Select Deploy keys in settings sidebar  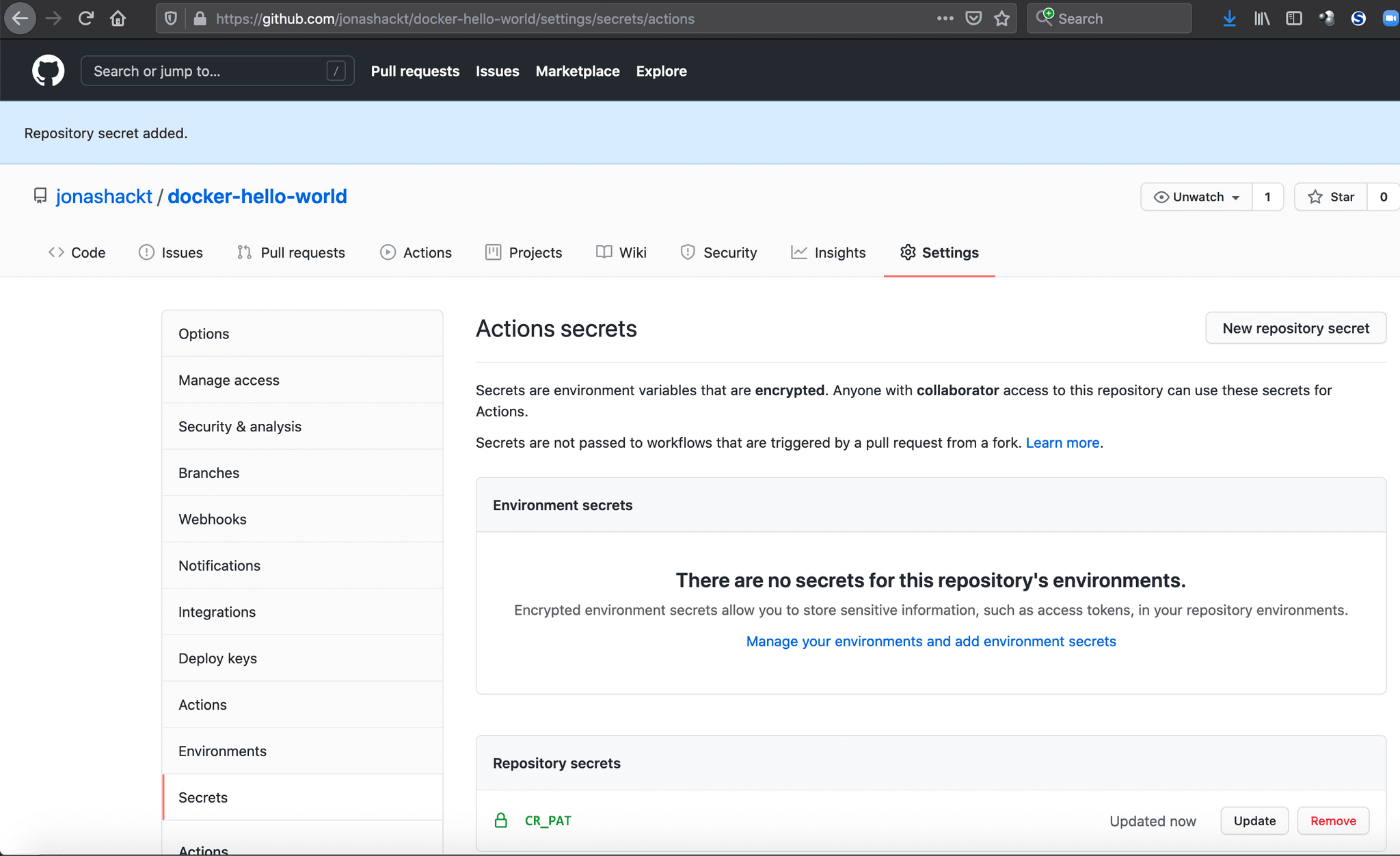217,658
